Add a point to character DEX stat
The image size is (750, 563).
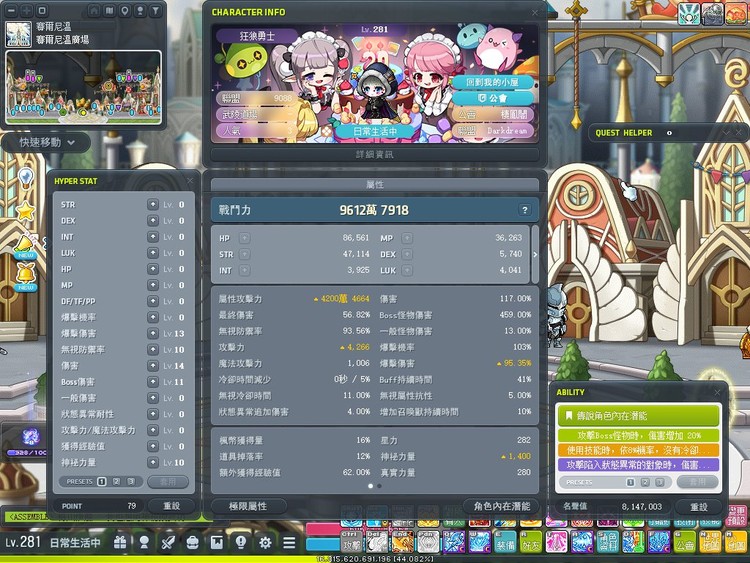pyautogui.click(x=407, y=254)
